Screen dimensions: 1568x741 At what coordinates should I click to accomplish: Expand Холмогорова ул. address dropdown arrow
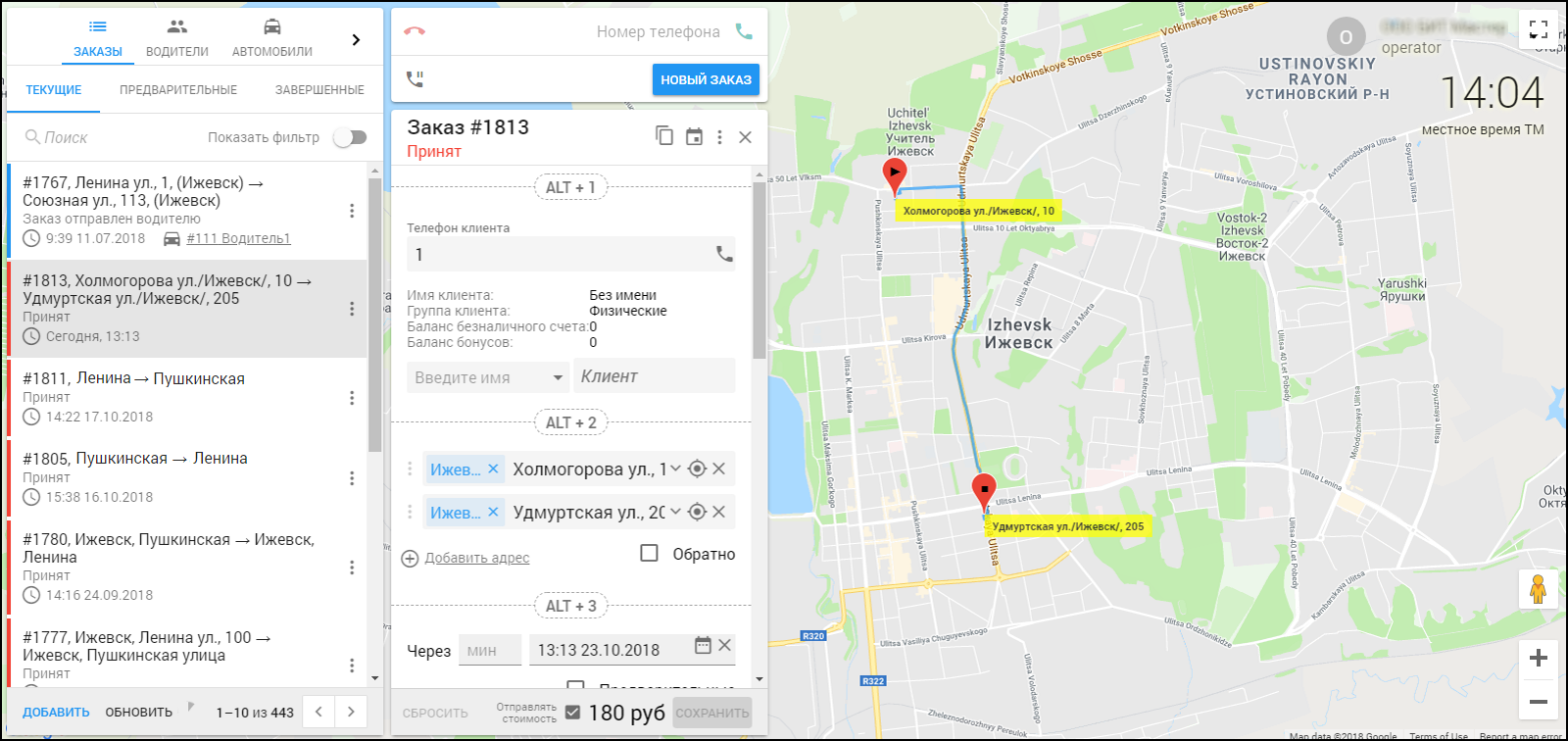coord(675,469)
